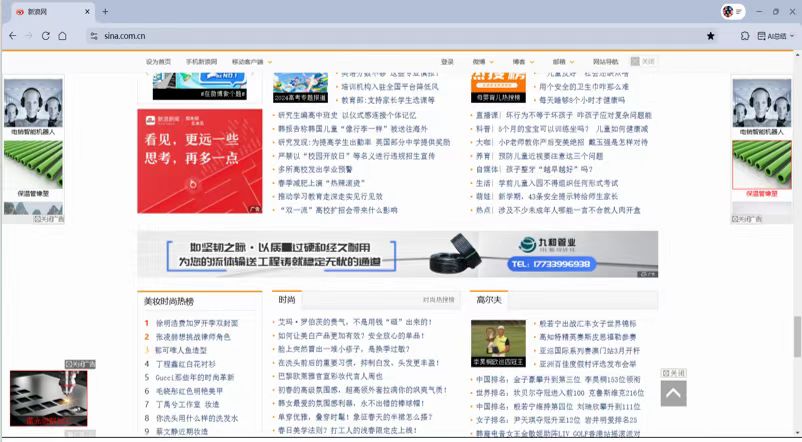Image resolution: width=802 pixels, height=442 pixels.
Task: Open the AI总结 summary tool
Action: tap(772, 36)
